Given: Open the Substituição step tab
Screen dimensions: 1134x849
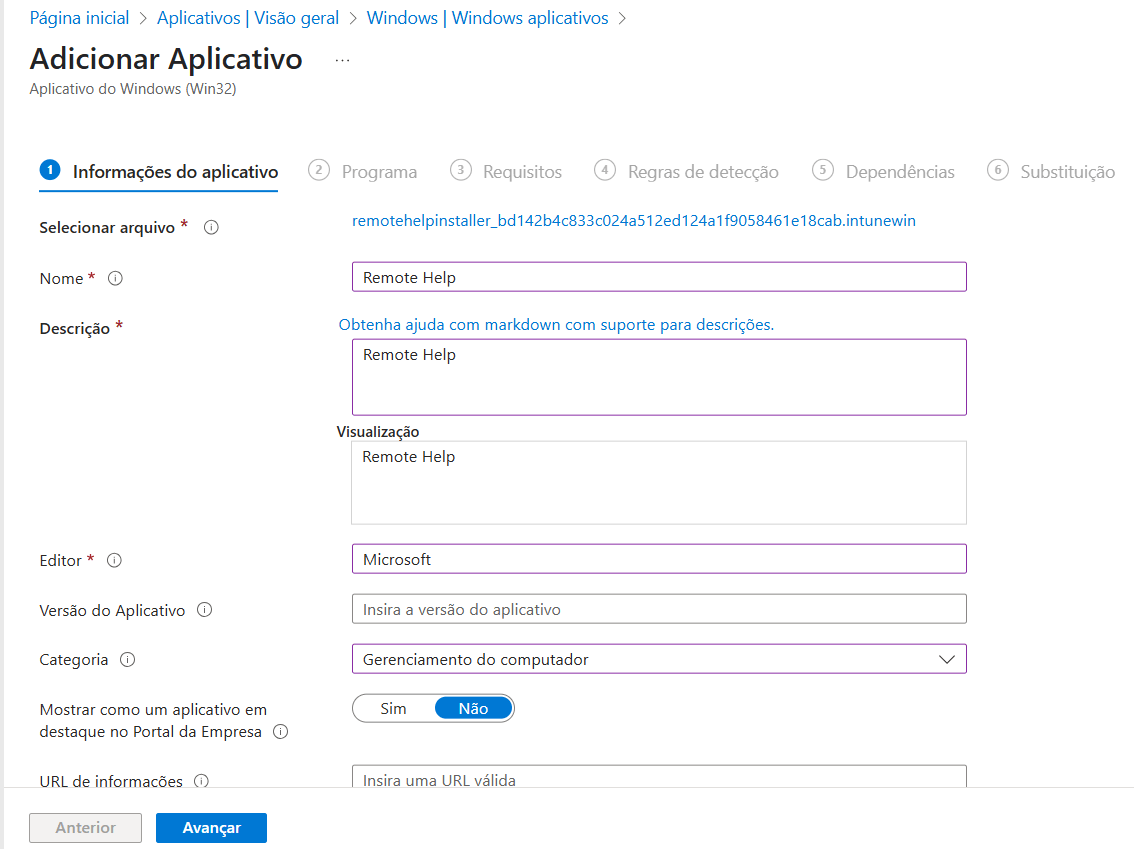Looking at the screenshot, I should [1051, 172].
